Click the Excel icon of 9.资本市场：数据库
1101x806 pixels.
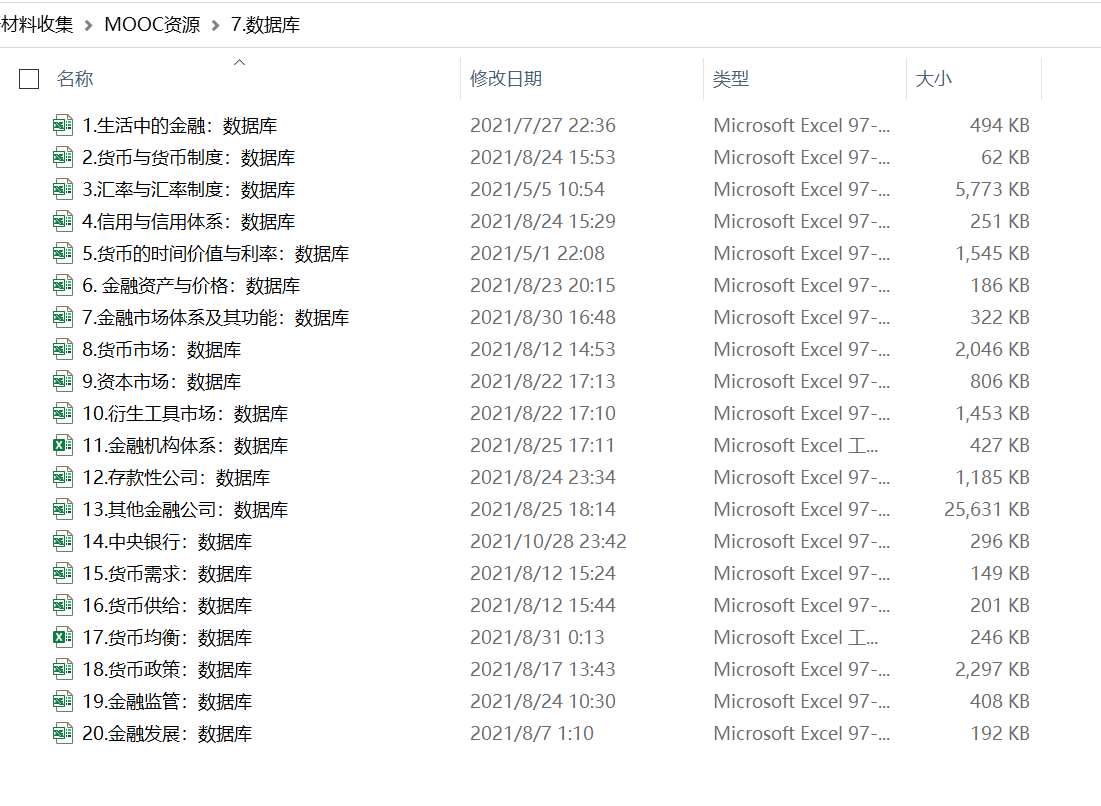(x=62, y=382)
